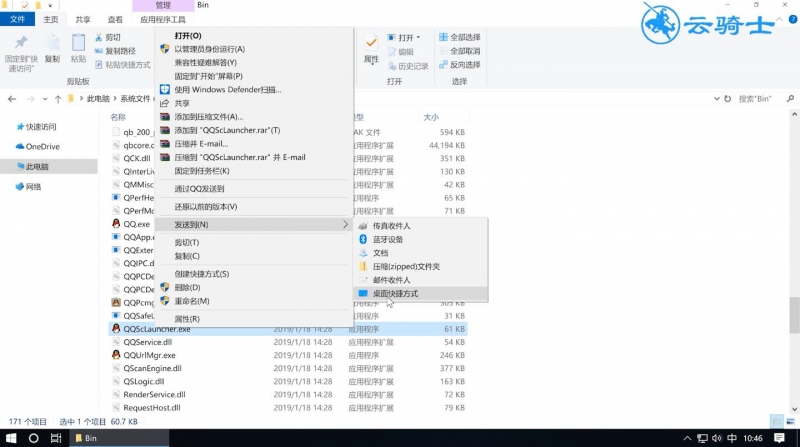
Task: Switch to the 共享 (Share) tab
Action: [x=83, y=19]
